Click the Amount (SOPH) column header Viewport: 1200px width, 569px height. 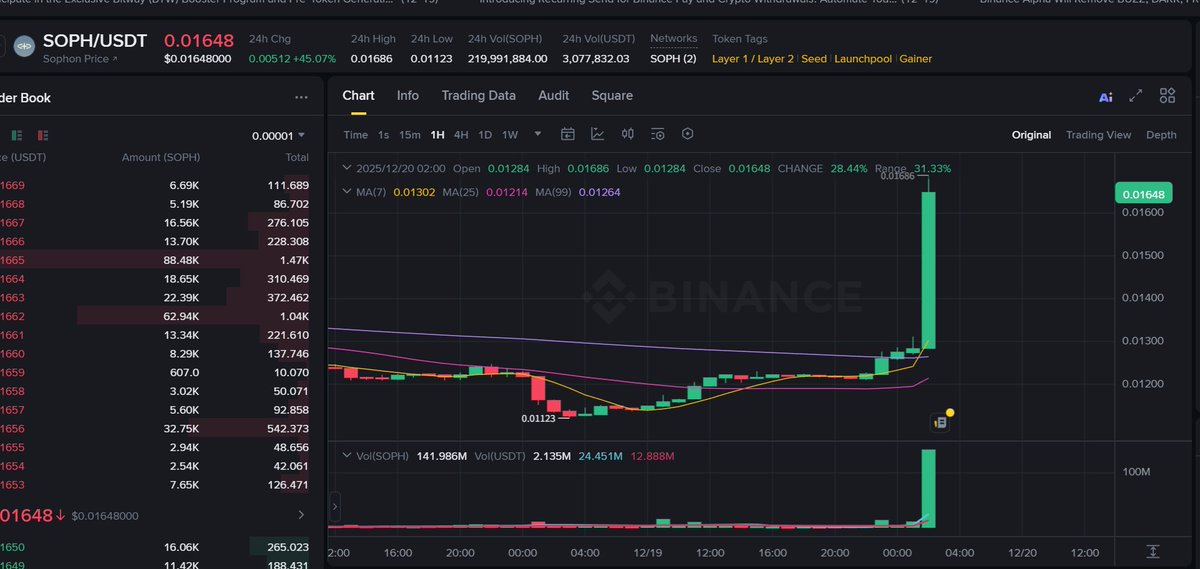pyautogui.click(x=161, y=158)
